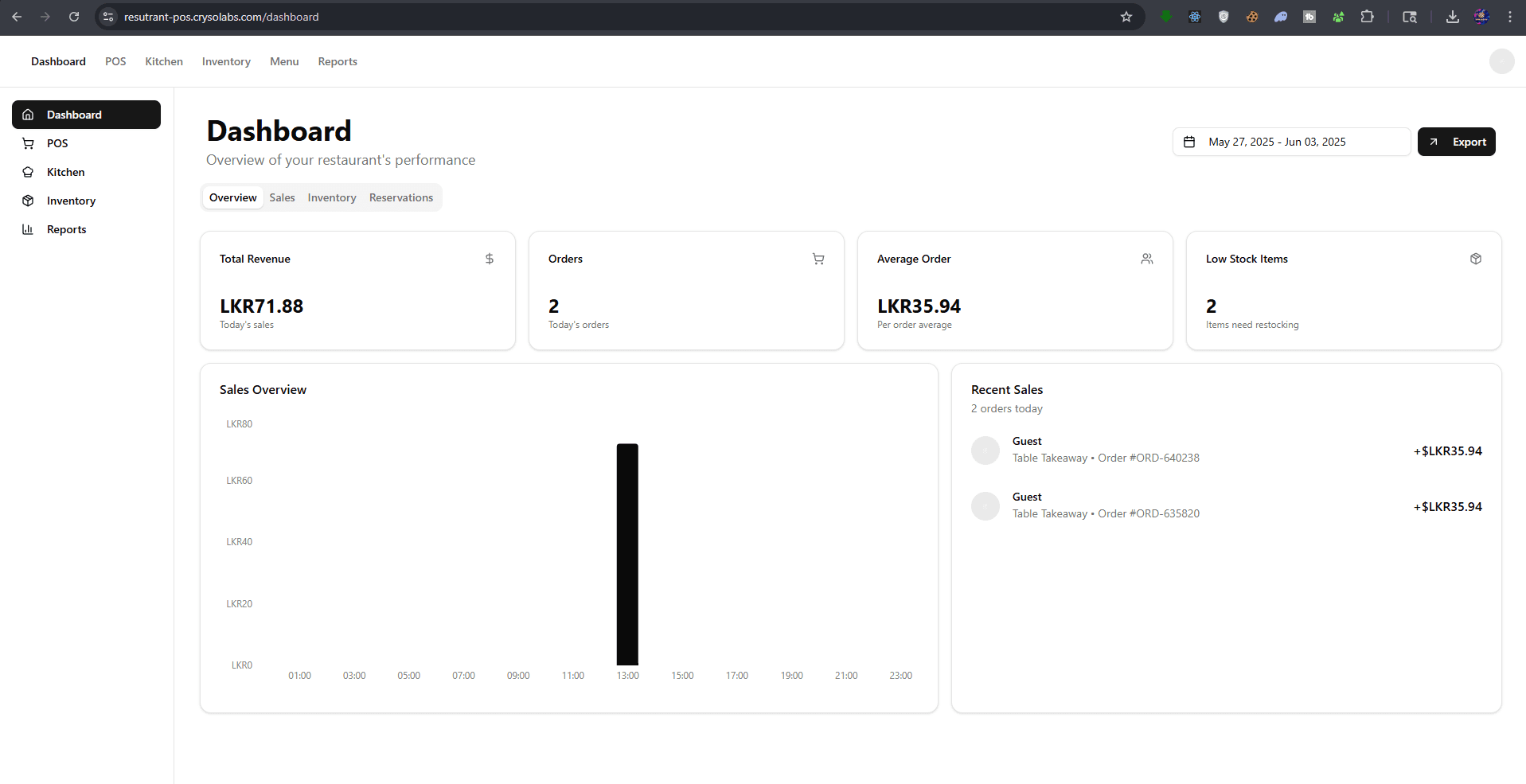This screenshot has height=784, width=1526.
Task: Click 'Recent Sales' panel heading
Action: tap(1007, 389)
